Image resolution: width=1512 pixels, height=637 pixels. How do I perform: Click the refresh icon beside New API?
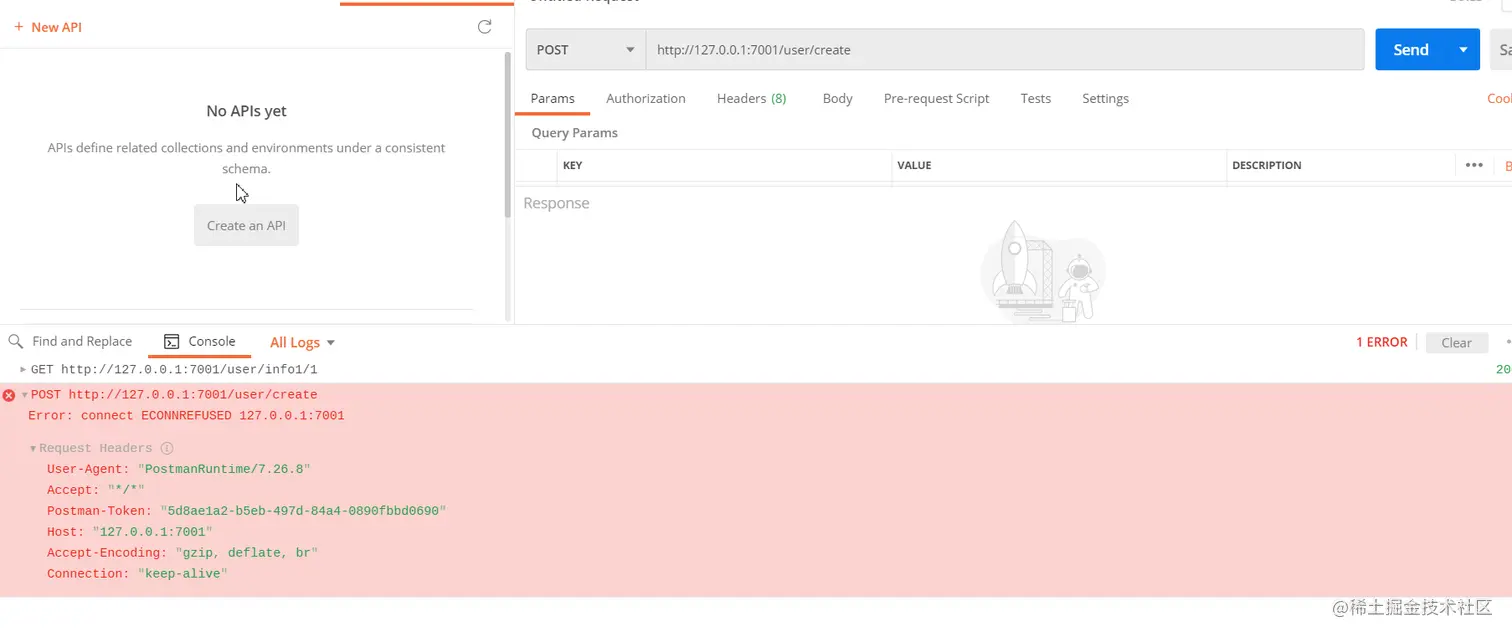point(485,27)
